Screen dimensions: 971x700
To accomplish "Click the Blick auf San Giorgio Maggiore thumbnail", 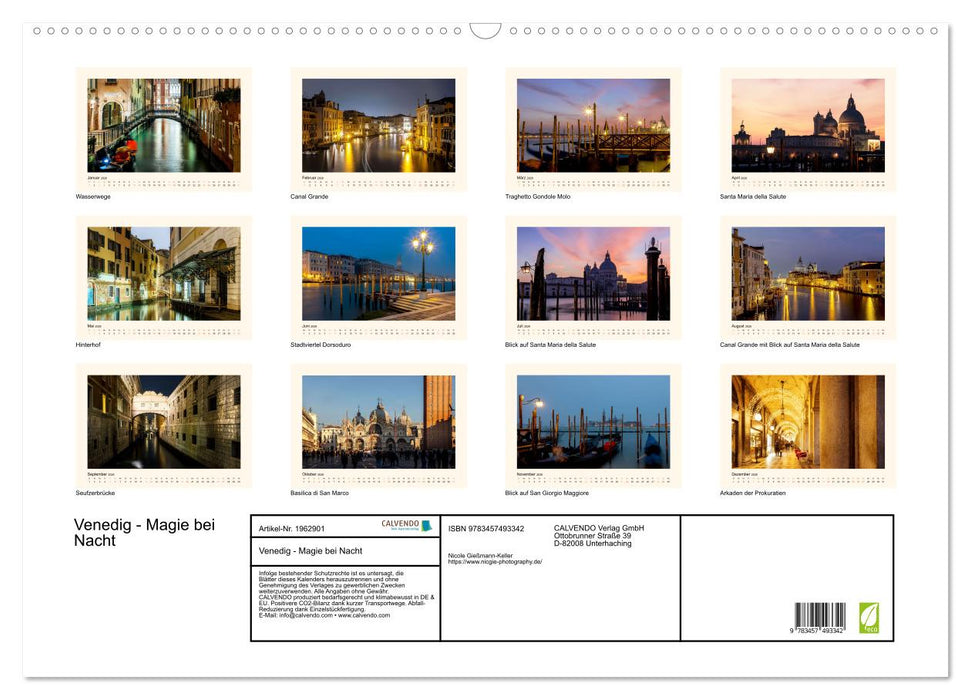I will coord(593,420).
